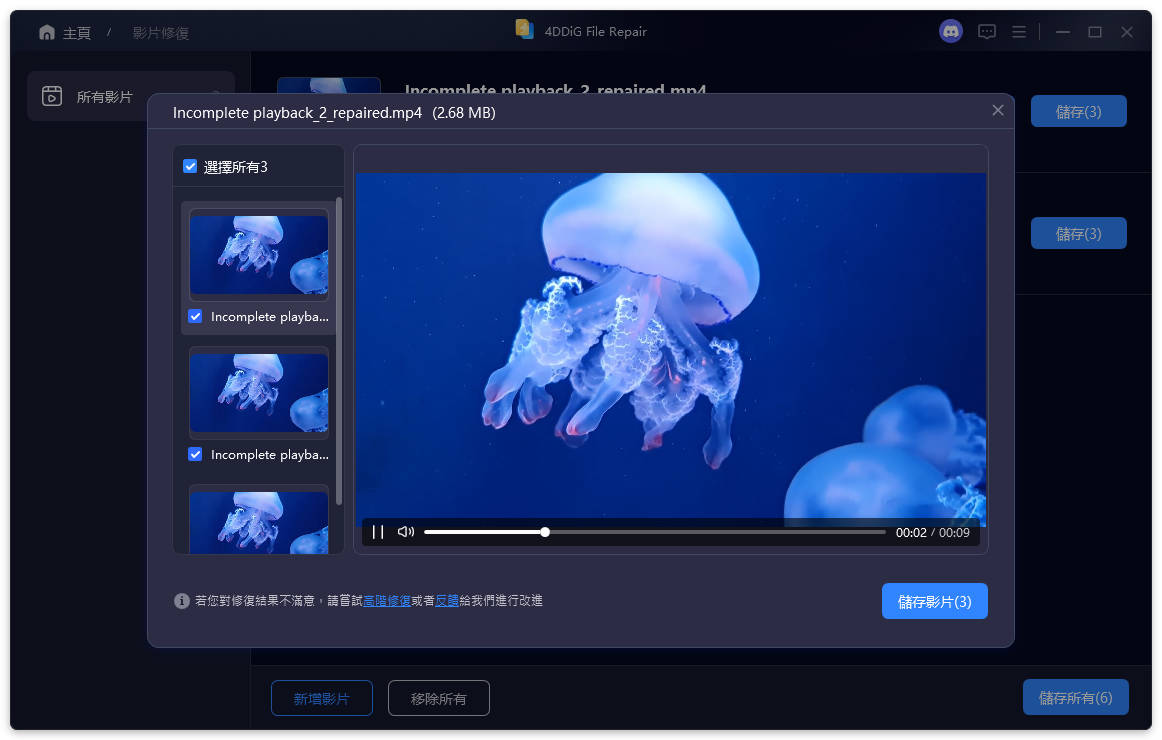
Task: Select the 所有影片 video library icon
Action: click(x=51, y=96)
